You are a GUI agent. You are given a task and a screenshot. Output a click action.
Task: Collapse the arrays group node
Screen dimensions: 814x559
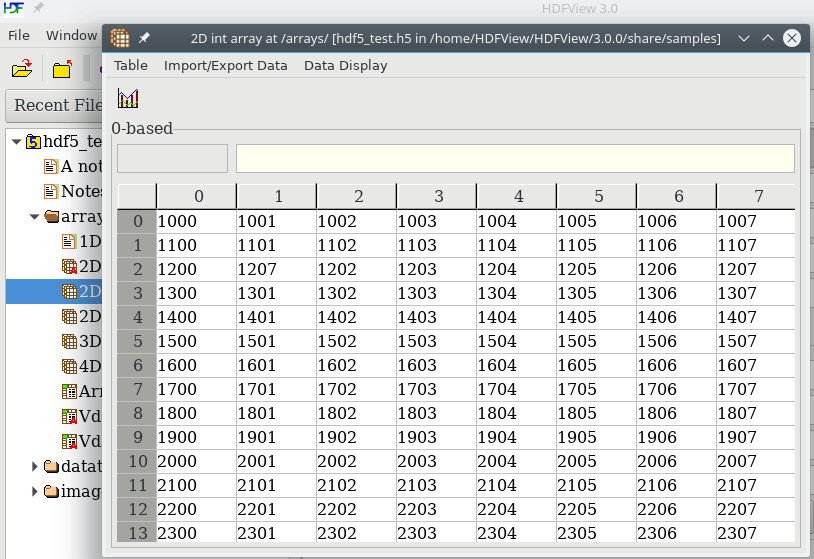click(34, 216)
